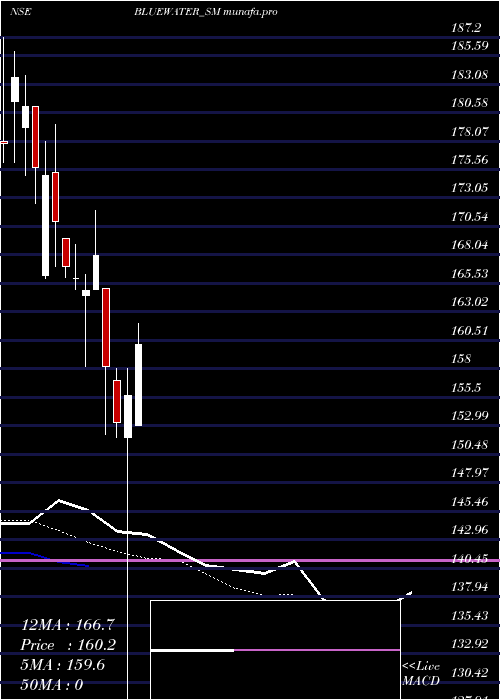Image resolution: width=500 pixels, height=700 pixels.
Task: Click the 12MA : 166.7 readout
Action: click(69, 625)
